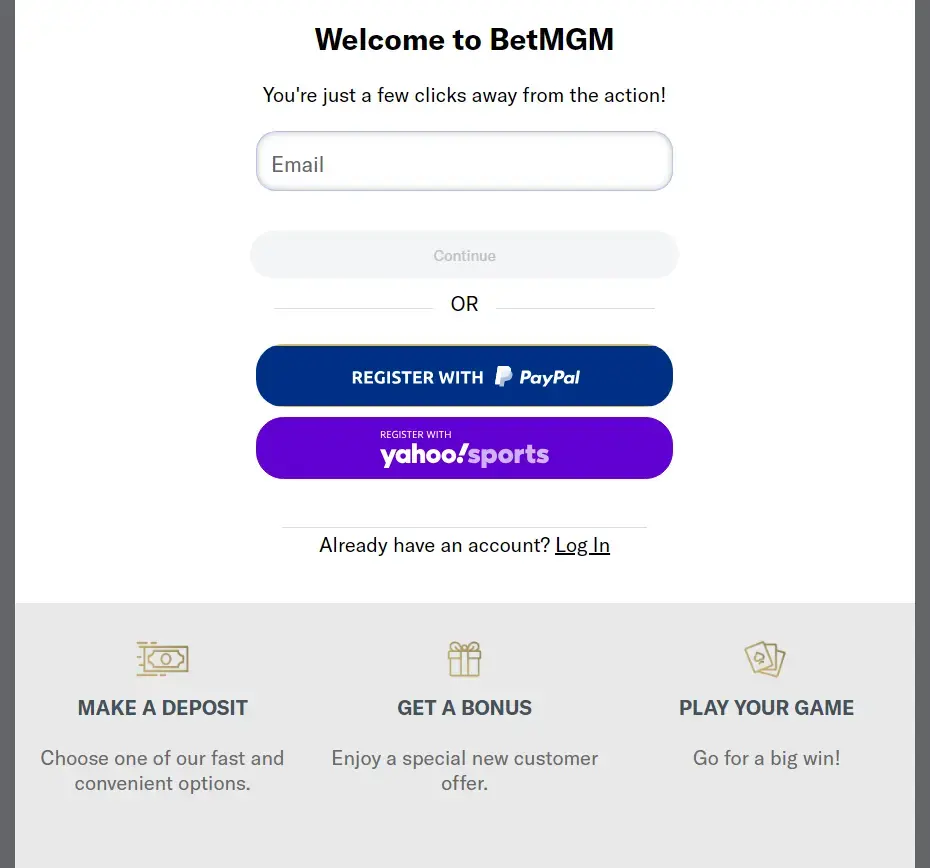Click the icon above MAKE A DEPOSIT
Viewport: 930px width, 868px height.
tap(162, 659)
